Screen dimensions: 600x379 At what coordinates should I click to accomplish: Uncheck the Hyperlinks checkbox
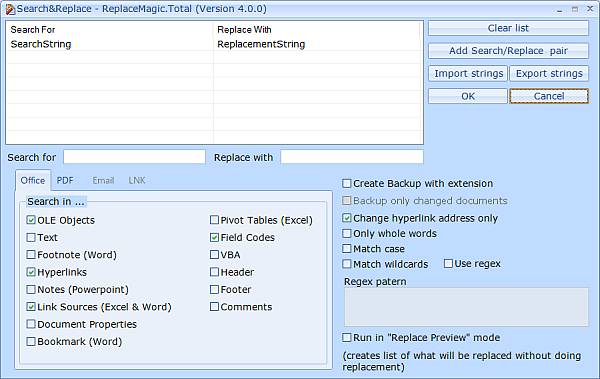[x=31, y=272]
